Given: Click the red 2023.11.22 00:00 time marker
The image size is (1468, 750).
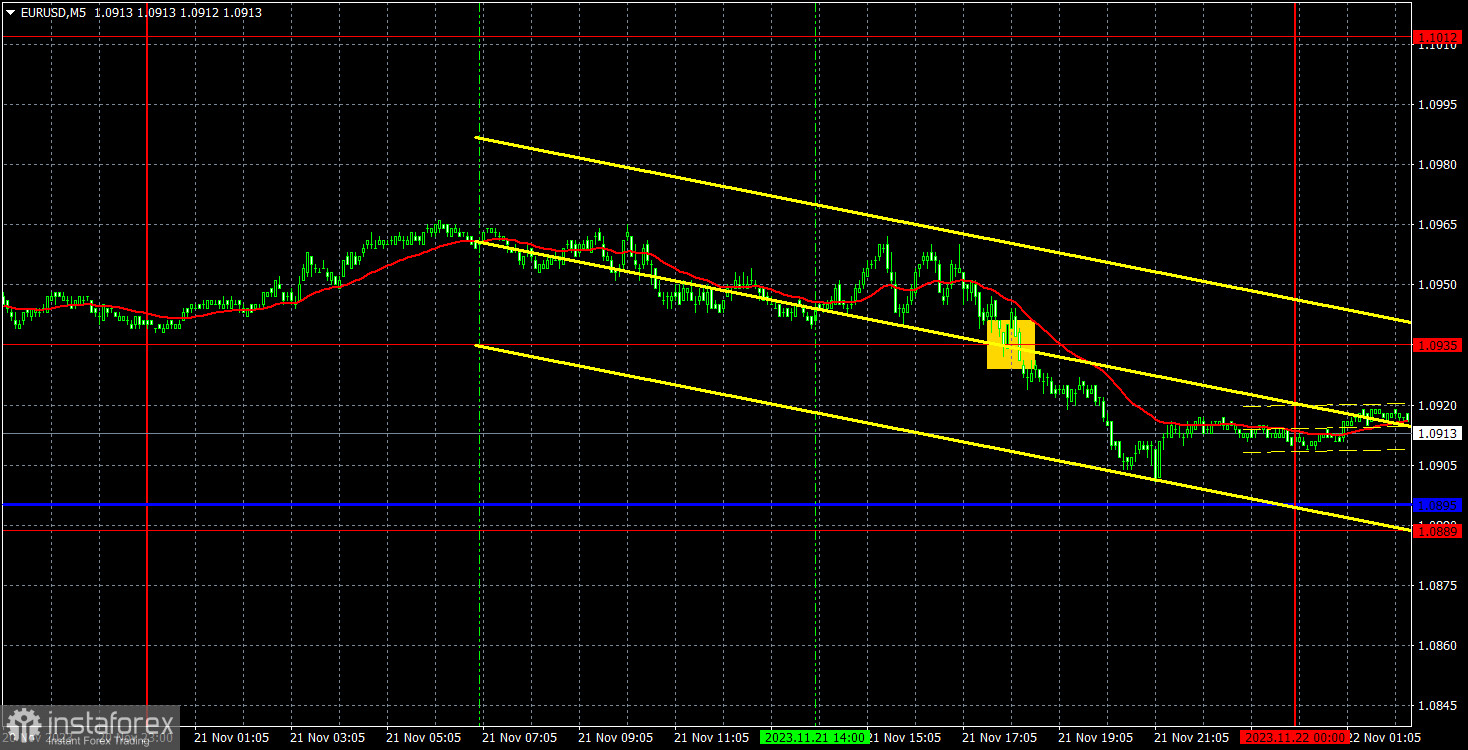Looking at the screenshot, I should [1294, 737].
